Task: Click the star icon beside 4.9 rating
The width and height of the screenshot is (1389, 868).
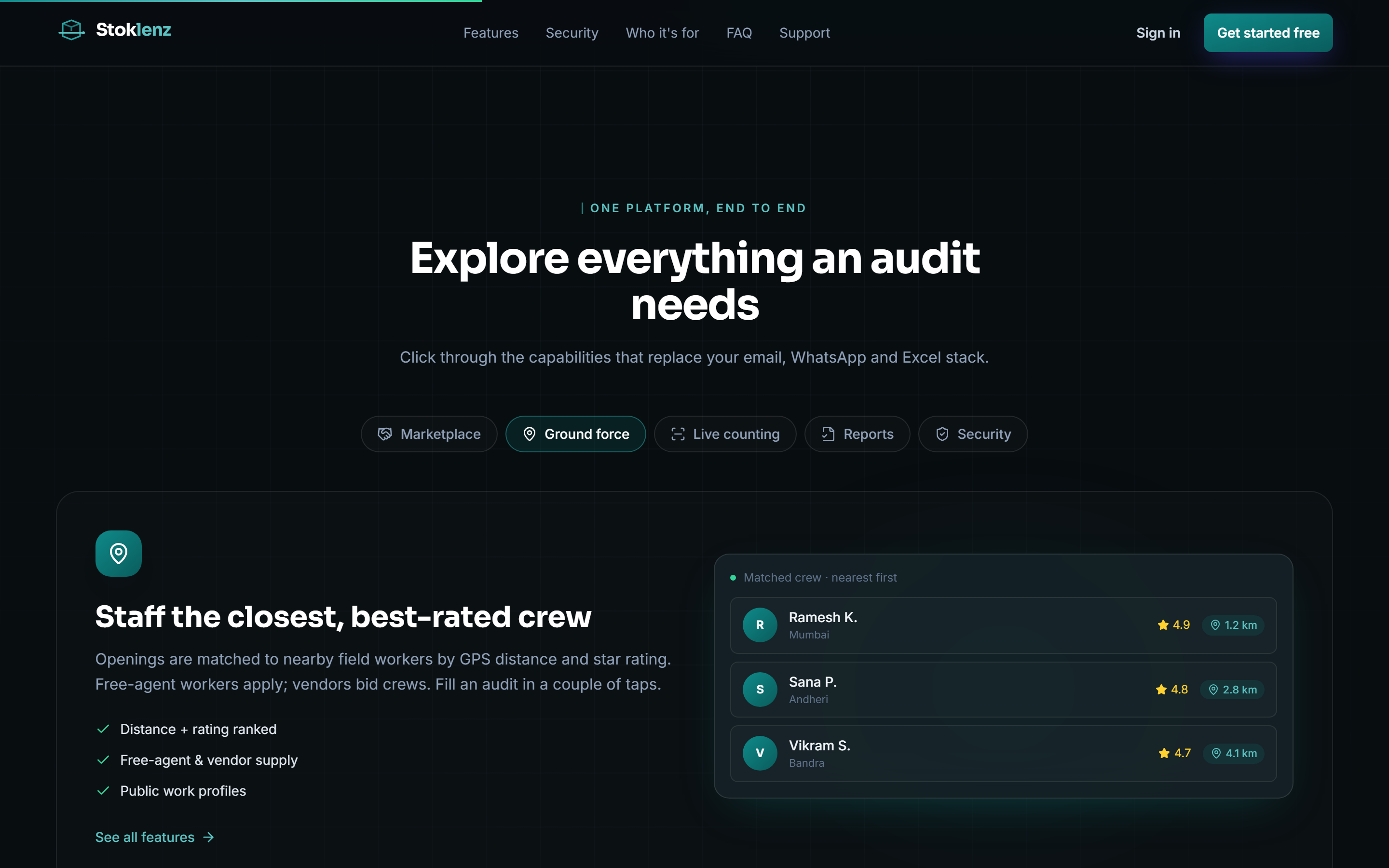Action: click(x=1163, y=624)
